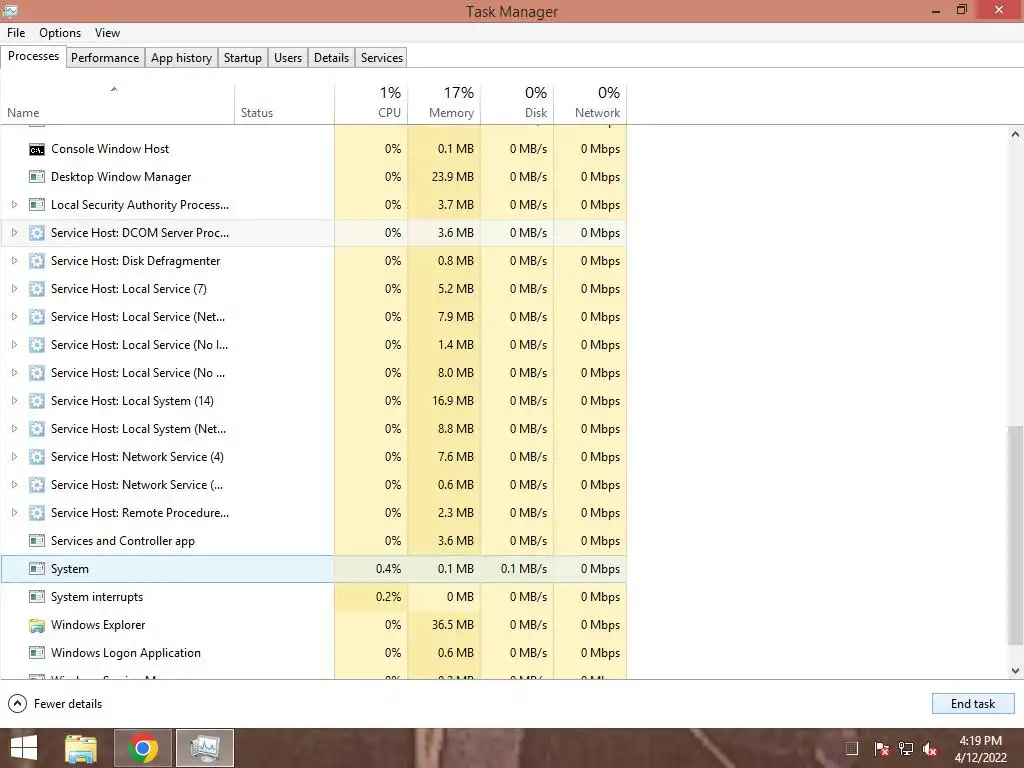
Task: Open File Explorer from the taskbar
Action: click(81, 748)
